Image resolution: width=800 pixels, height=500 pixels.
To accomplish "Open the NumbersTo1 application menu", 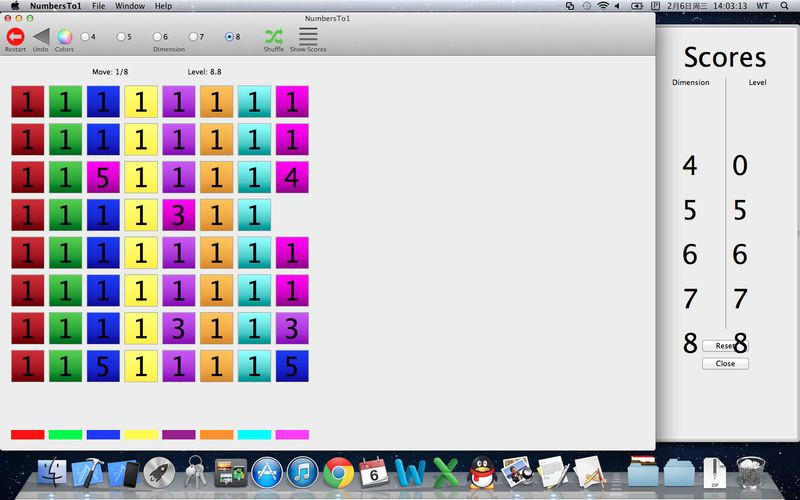I will 56,6.
